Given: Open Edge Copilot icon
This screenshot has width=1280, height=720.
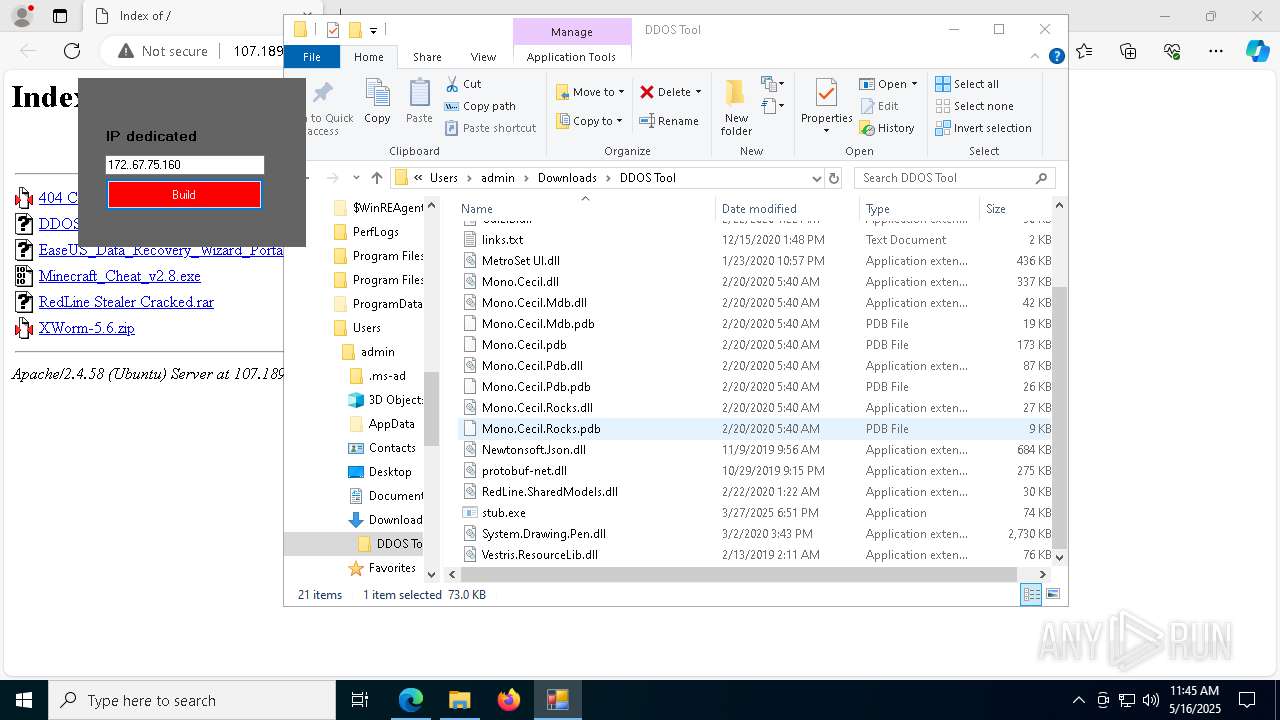Looking at the screenshot, I should click(1257, 51).
